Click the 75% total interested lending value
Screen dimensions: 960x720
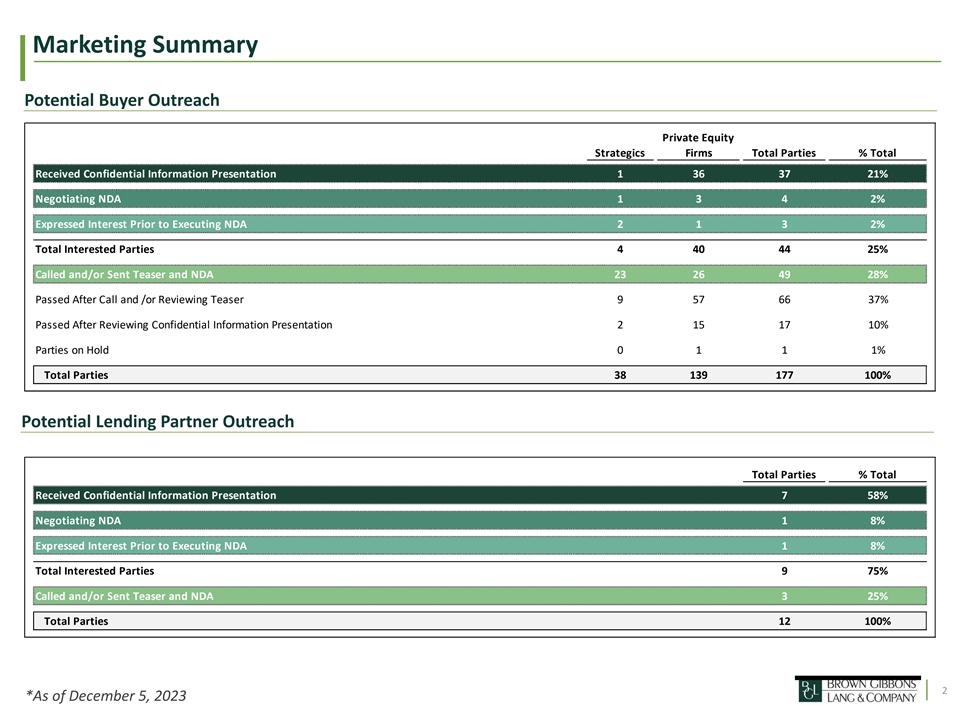tap(877, 571)
